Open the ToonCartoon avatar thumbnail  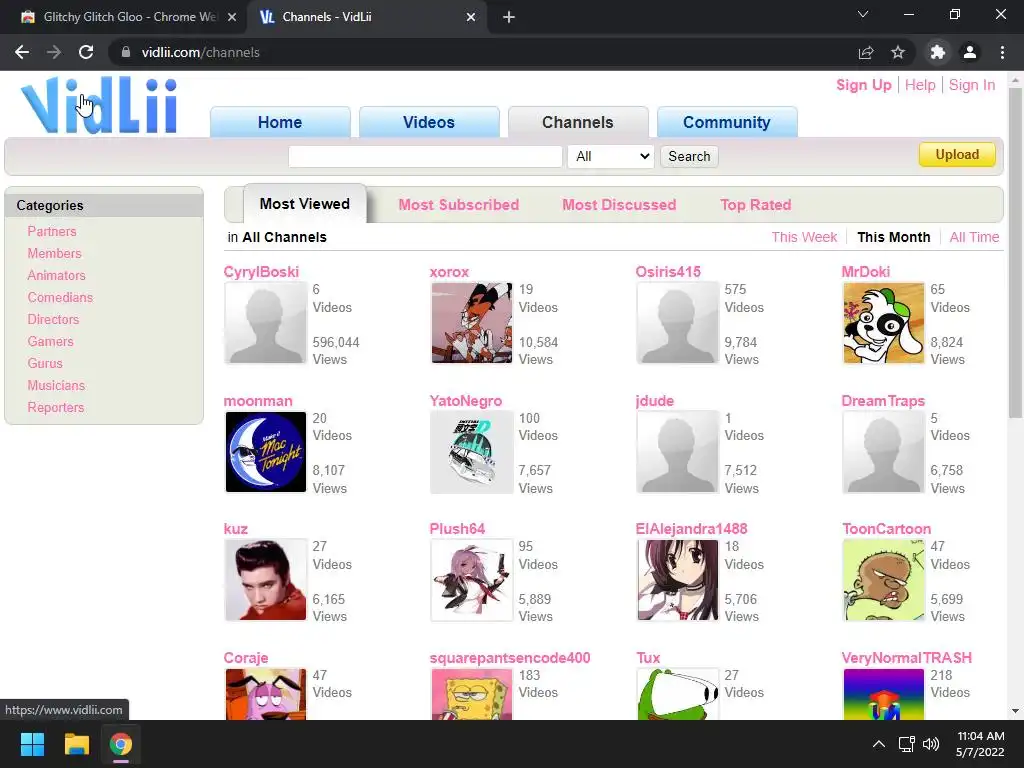point(884,580)
